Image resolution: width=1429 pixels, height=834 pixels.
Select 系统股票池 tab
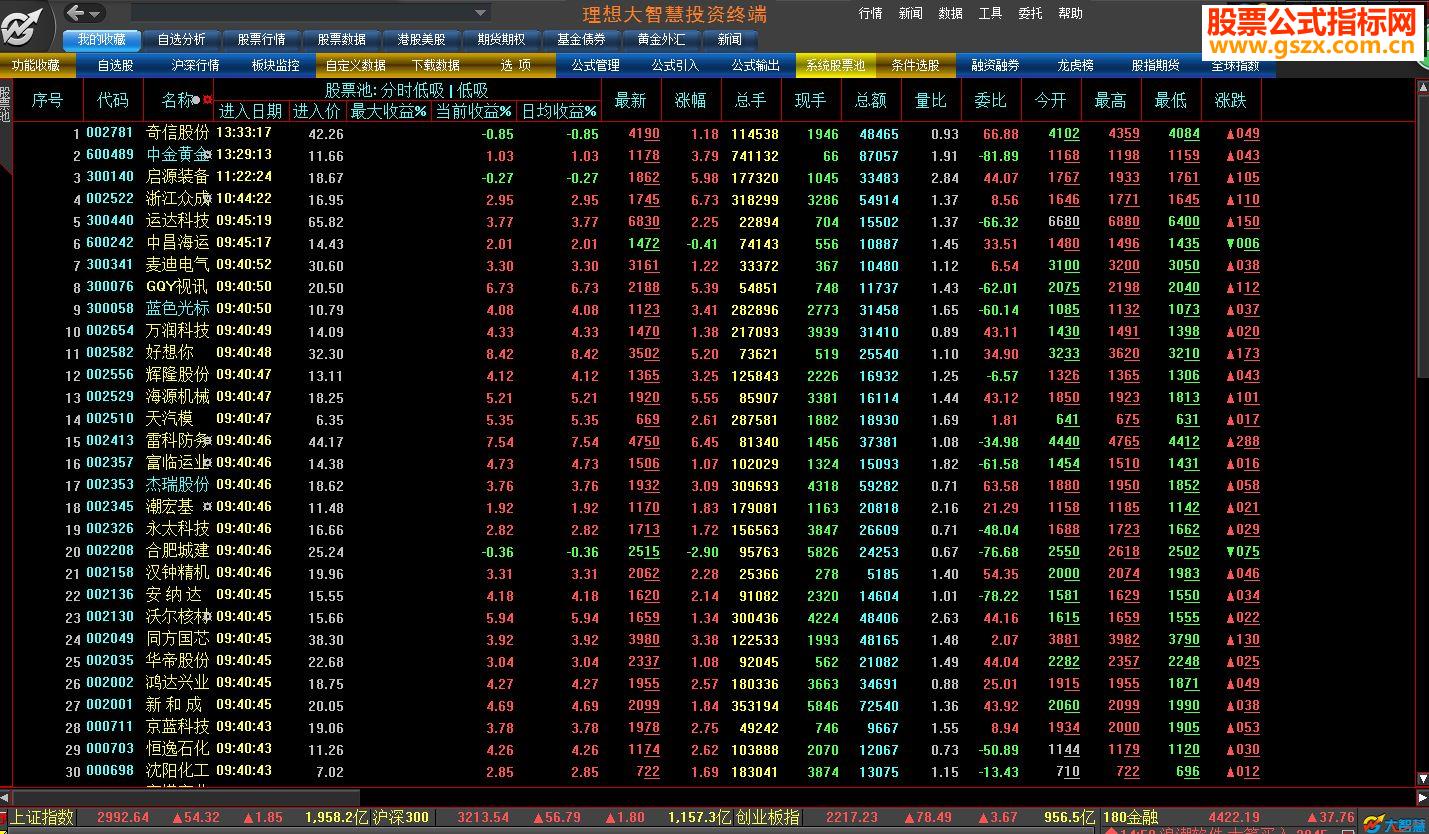(836, 65)
